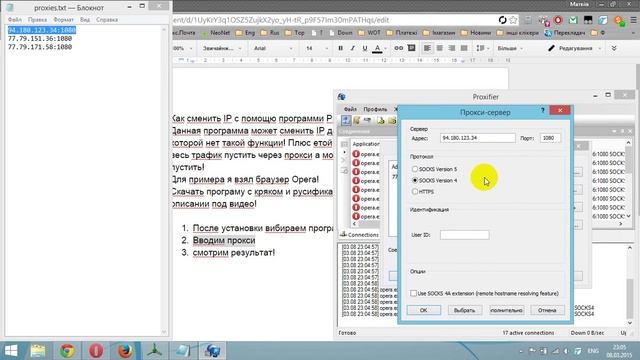Open Вид menu in Notepad
The height and width of the screenshot is (360, 640).
(85, 20)
